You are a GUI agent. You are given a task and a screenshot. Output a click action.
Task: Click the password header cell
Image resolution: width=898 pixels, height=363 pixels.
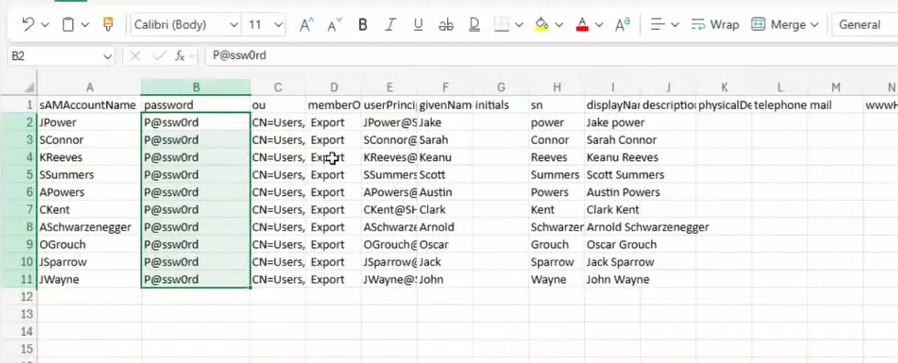[x=196, y=105]
